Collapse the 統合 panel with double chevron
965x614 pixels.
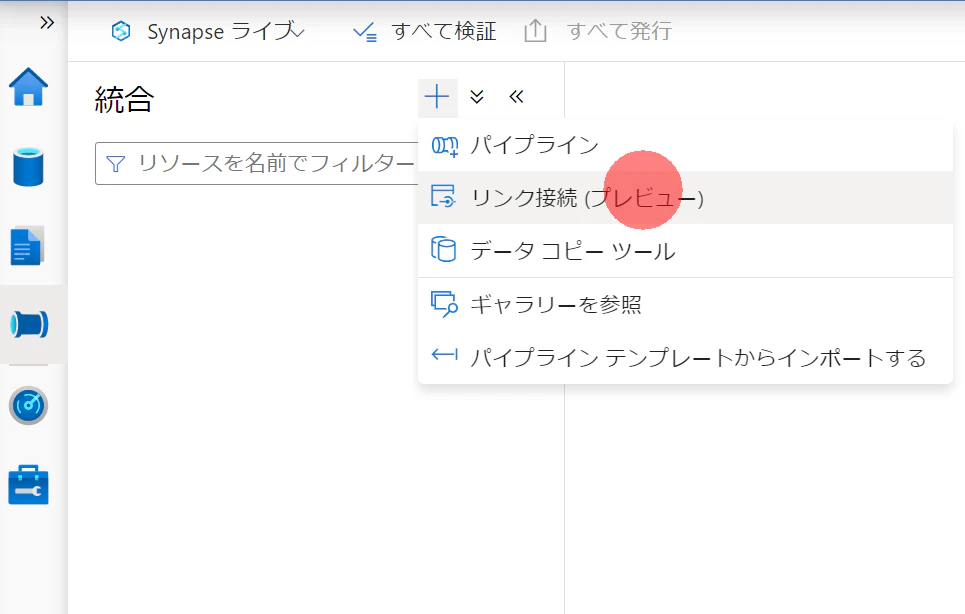coord(516,97)
